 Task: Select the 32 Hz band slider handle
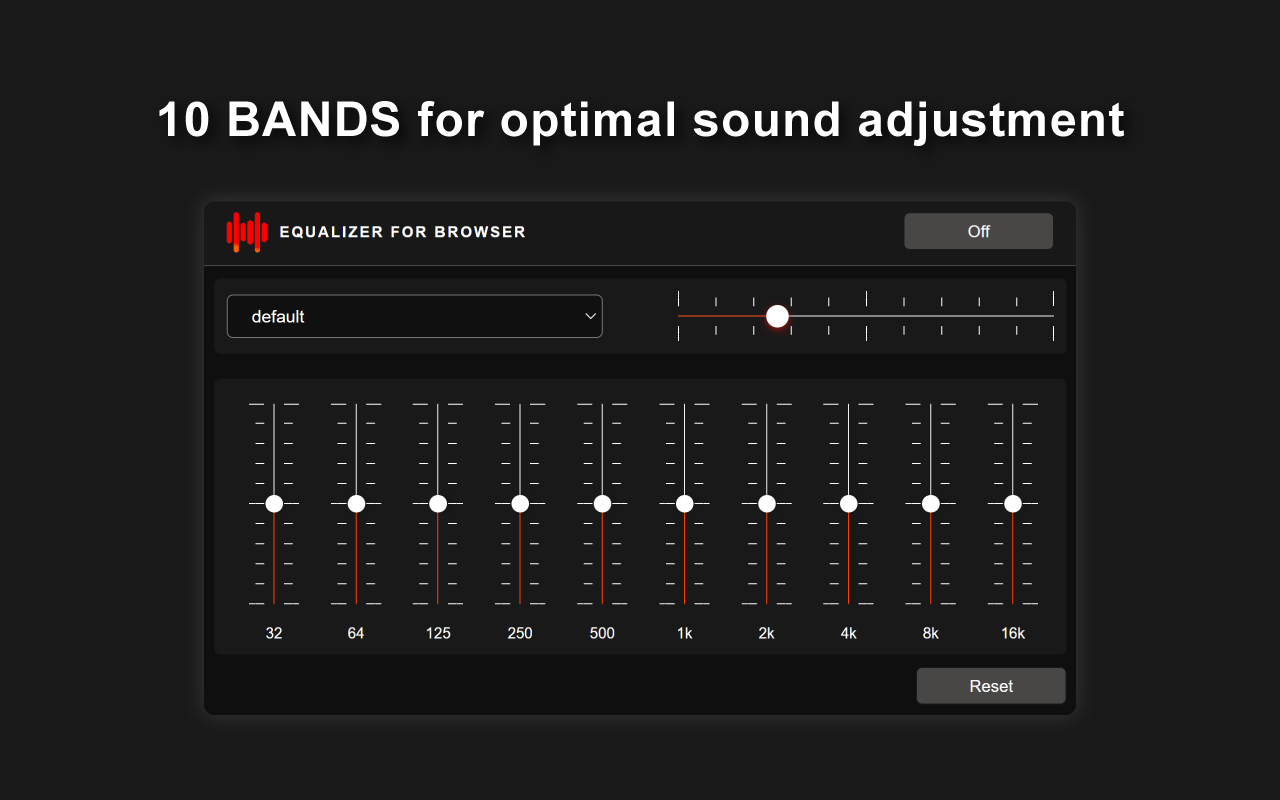pyautogui.click(x=274, y=504)
